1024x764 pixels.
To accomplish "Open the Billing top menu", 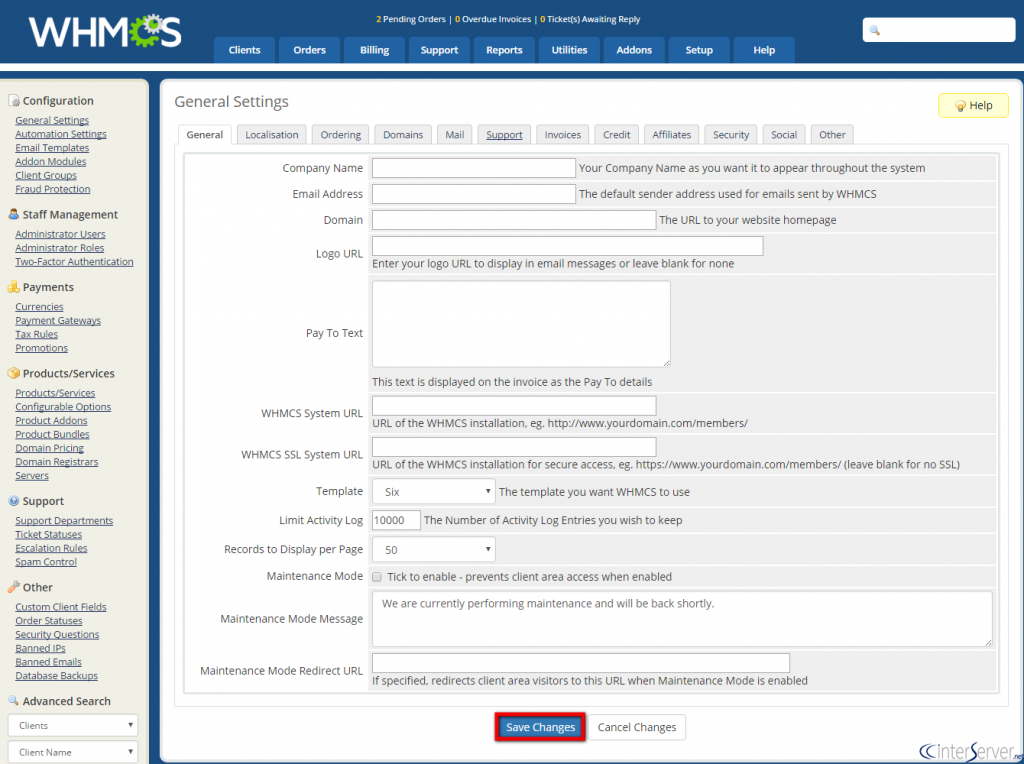I will tap(374, 50).
